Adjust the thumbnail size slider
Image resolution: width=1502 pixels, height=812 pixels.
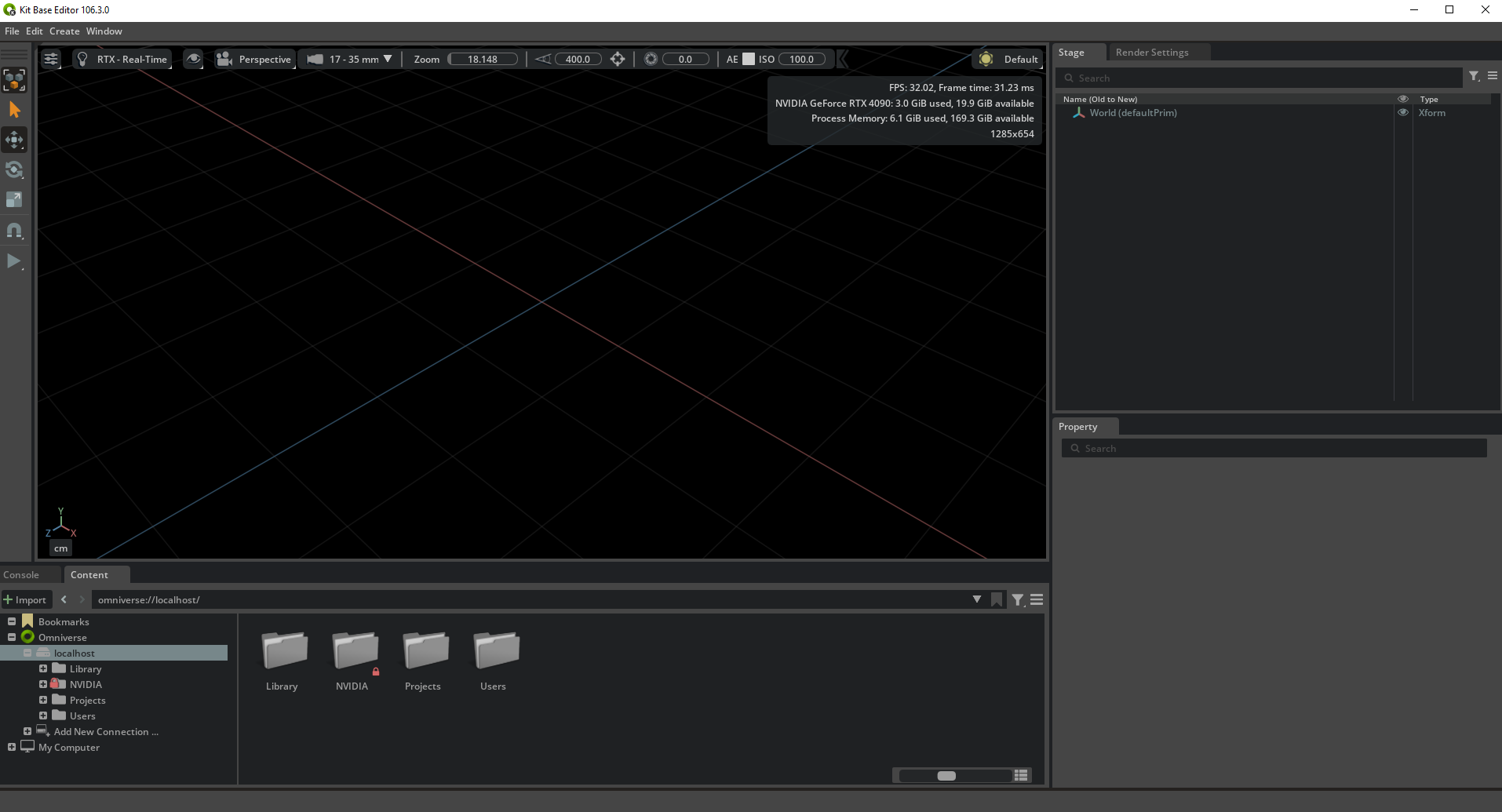(946, 775)
